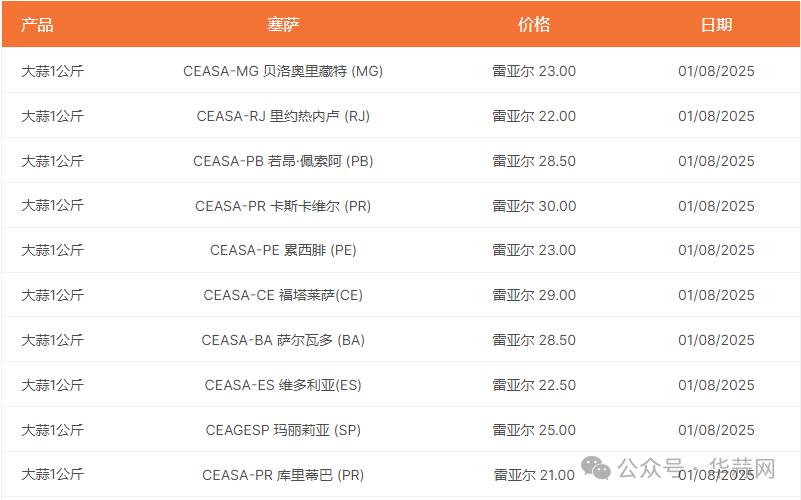The height and width of the screenshot is (500, 801).
Task: Click price 雷亚尔 28.50 in CEASA-BA row
Action: click(534, 340)
